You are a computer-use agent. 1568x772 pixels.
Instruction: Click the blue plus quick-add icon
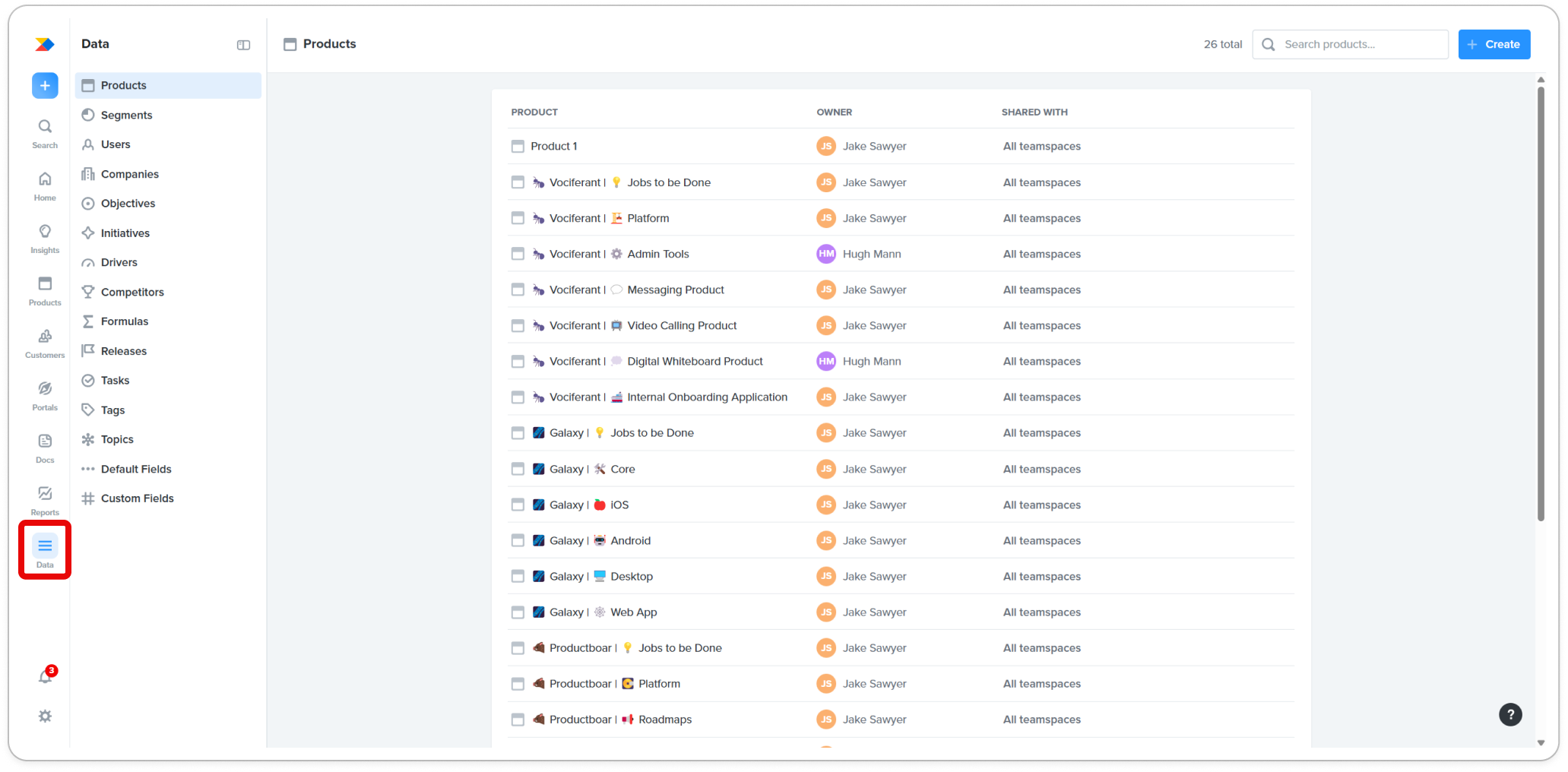pyautogui.click(x=45, y=85)
